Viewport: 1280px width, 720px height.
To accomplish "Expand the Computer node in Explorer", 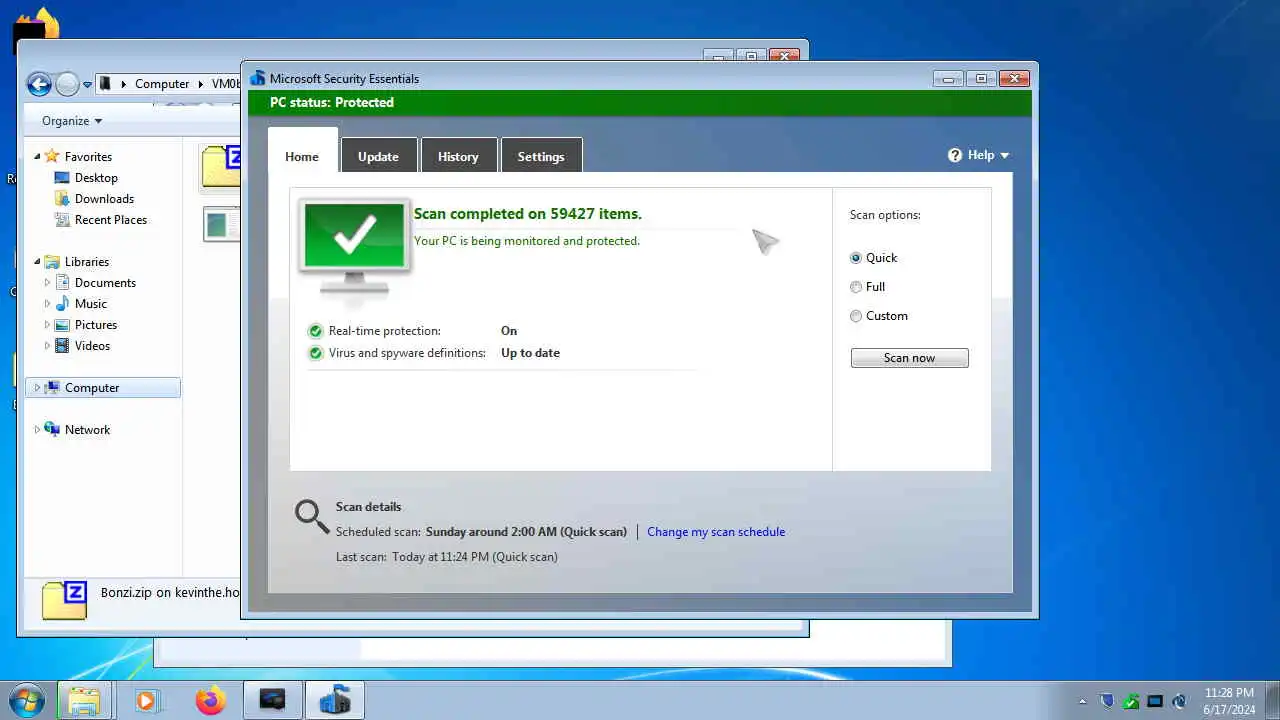I will pos(38,388).
